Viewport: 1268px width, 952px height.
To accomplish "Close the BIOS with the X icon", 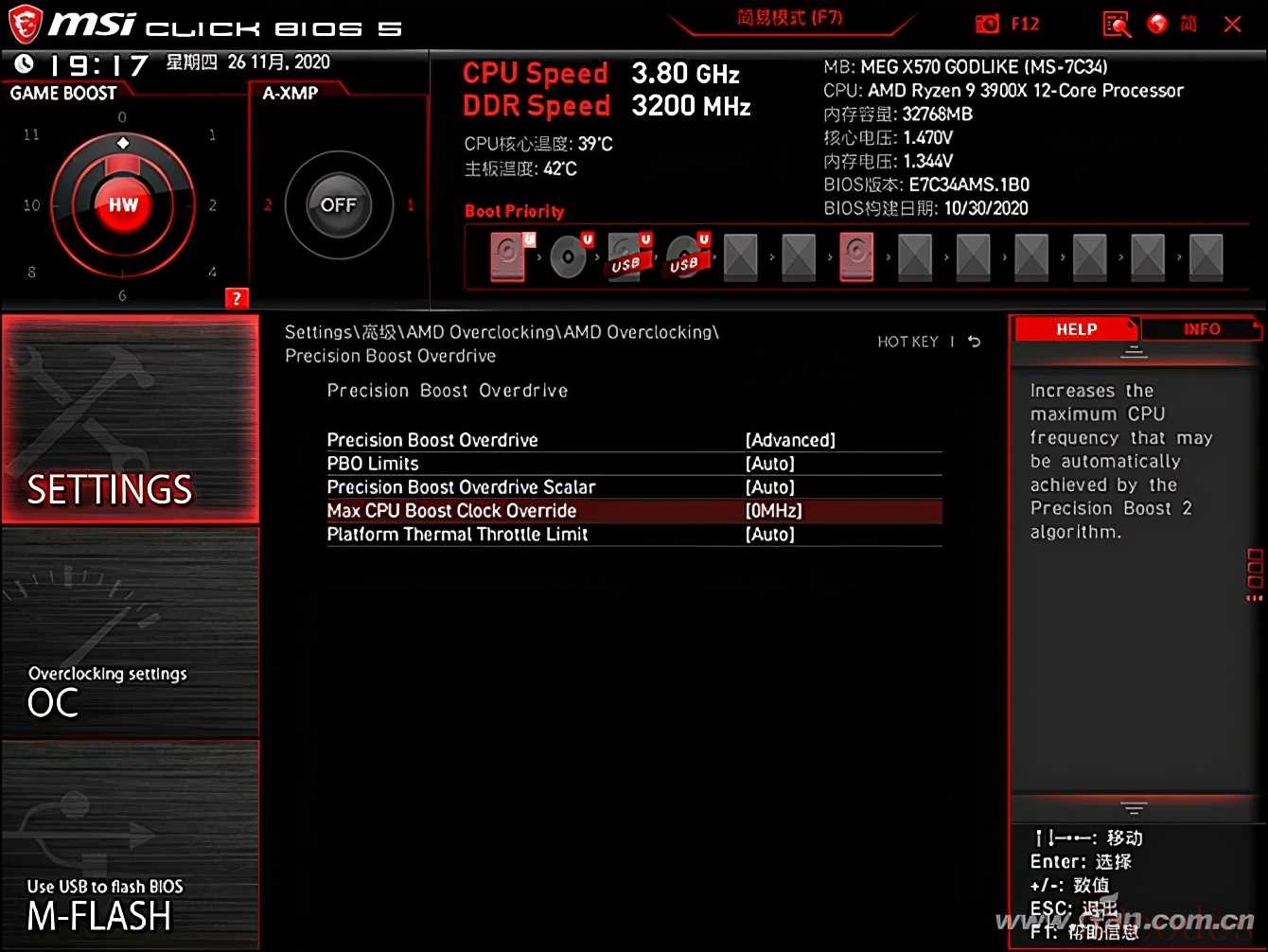I will 1232,25.
